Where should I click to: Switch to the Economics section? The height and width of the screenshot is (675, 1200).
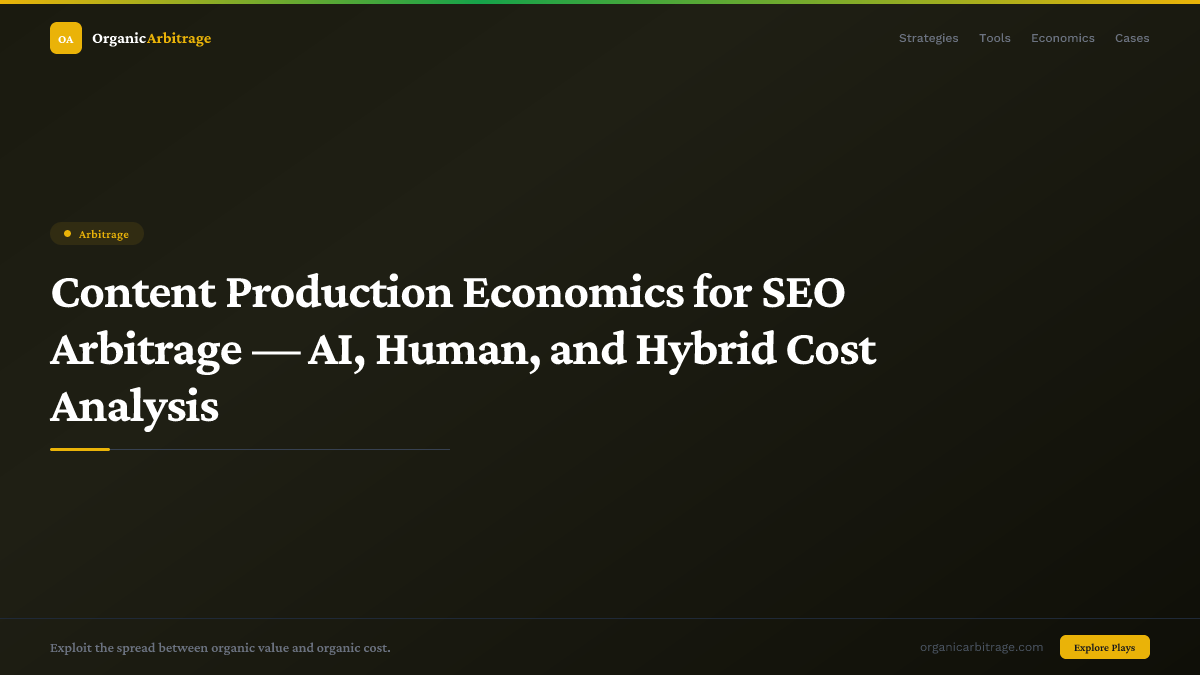[x=1063, y=38]
